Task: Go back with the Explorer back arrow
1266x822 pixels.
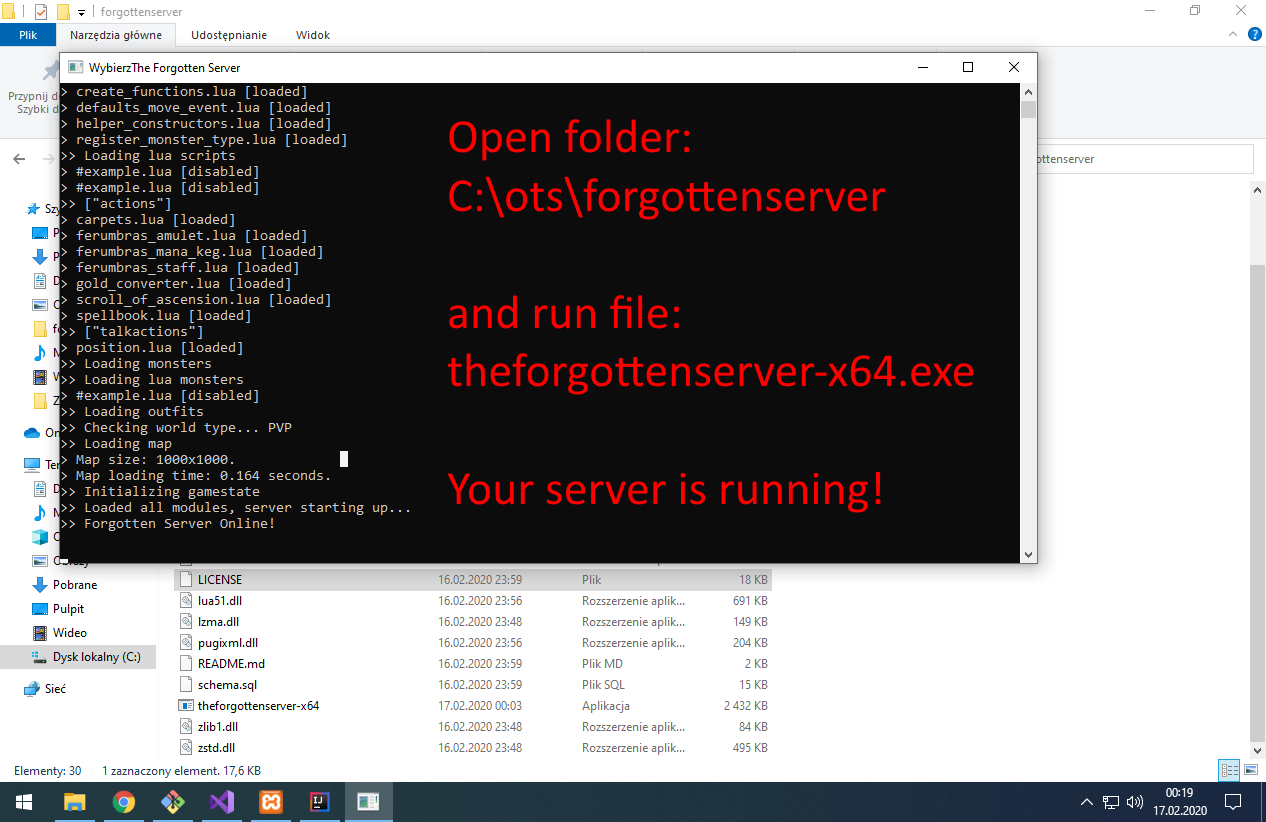Action: 19,159
